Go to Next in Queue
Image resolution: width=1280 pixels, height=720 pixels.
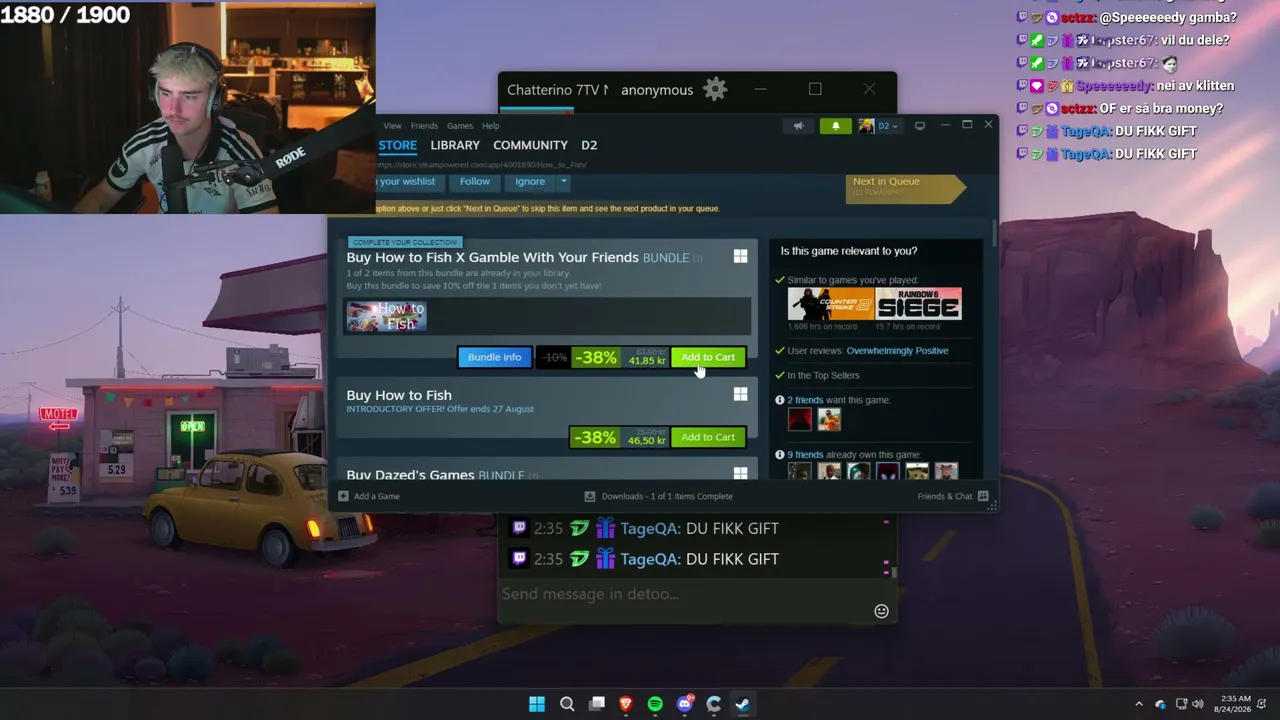[905, 187]
